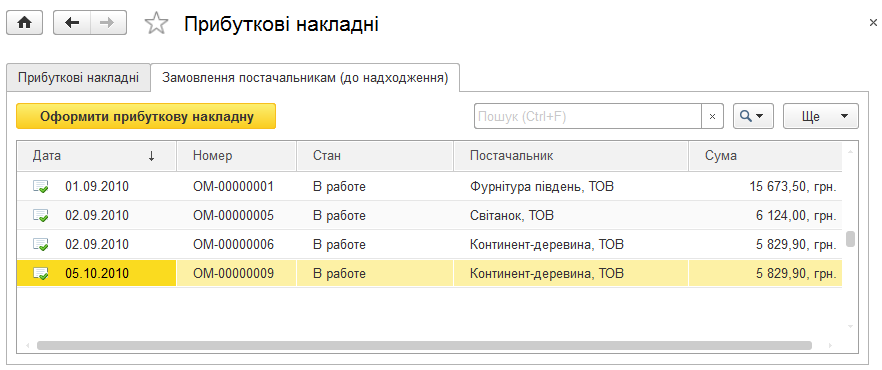The width and height of the screenshot is (882, 370).
Task: Select order number ОМ-00000001
Action: 233,186
